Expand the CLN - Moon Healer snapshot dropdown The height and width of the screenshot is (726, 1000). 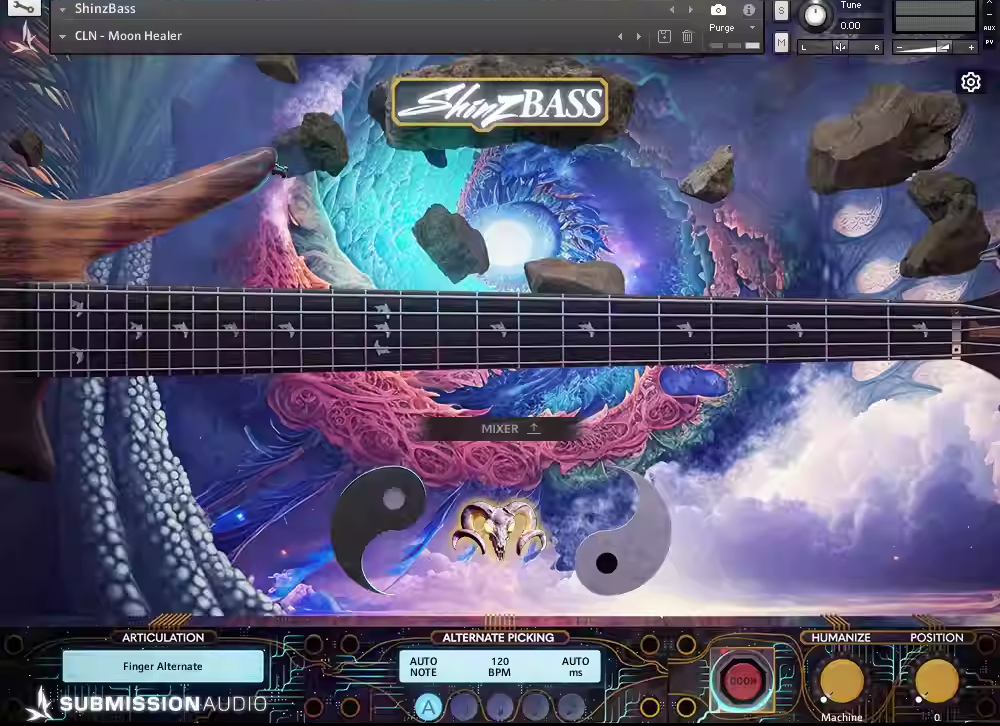[62, 36]
